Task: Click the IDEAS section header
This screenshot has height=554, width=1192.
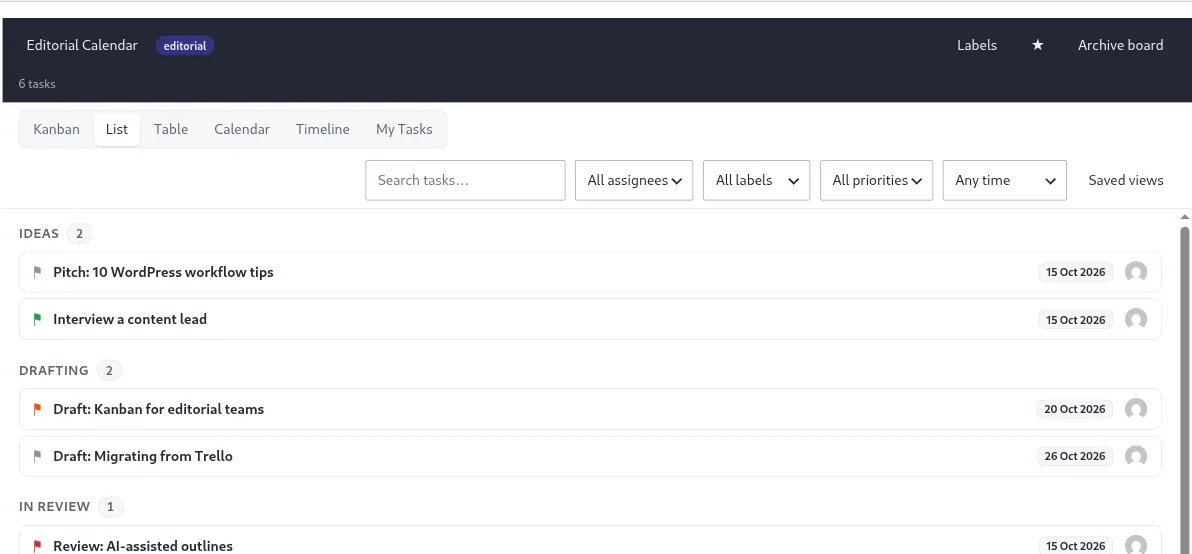Action: click(39, 233)
